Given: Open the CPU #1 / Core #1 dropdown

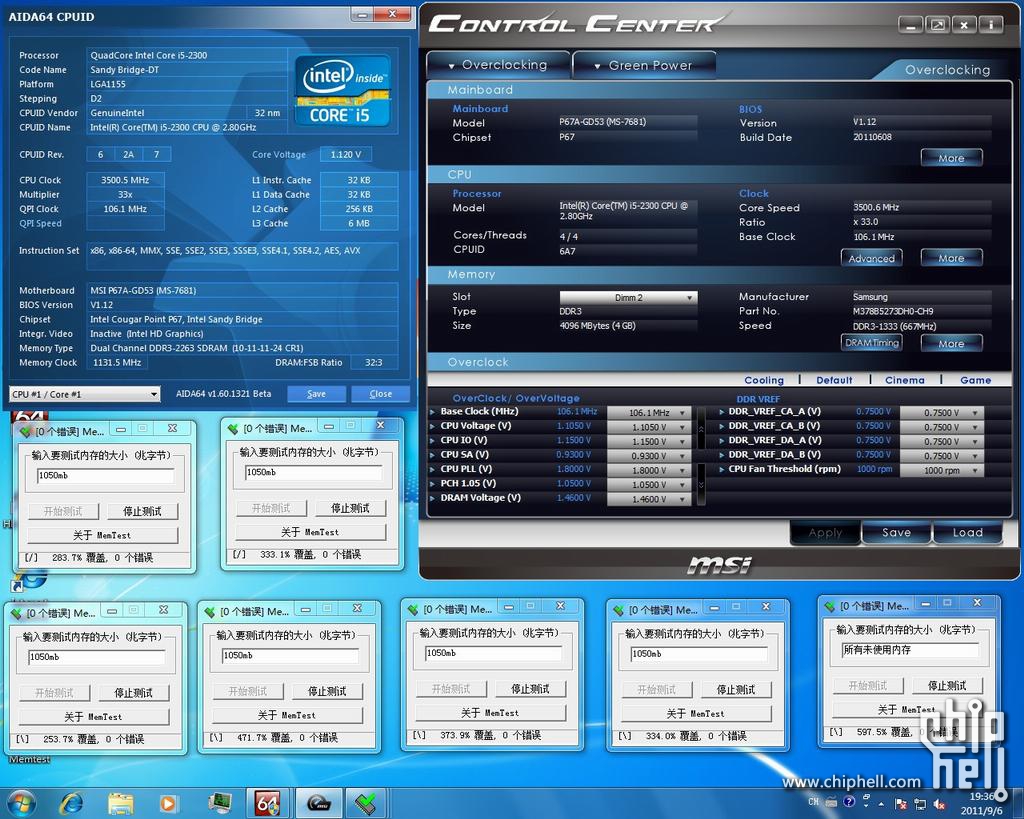Looking at the screenshot, I should click(x=85, y=394).
